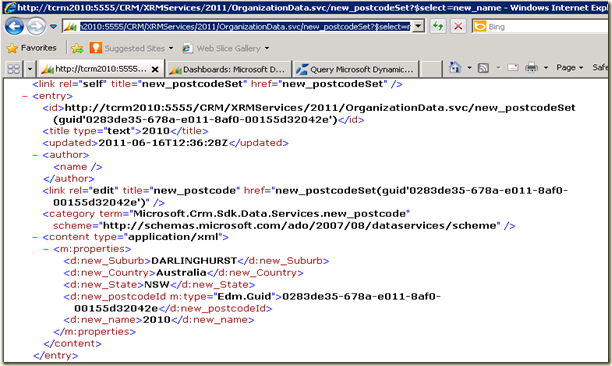The image size is (612, 366).
Task: Click the Refresh page icon
Action: (x=438, y=27)
